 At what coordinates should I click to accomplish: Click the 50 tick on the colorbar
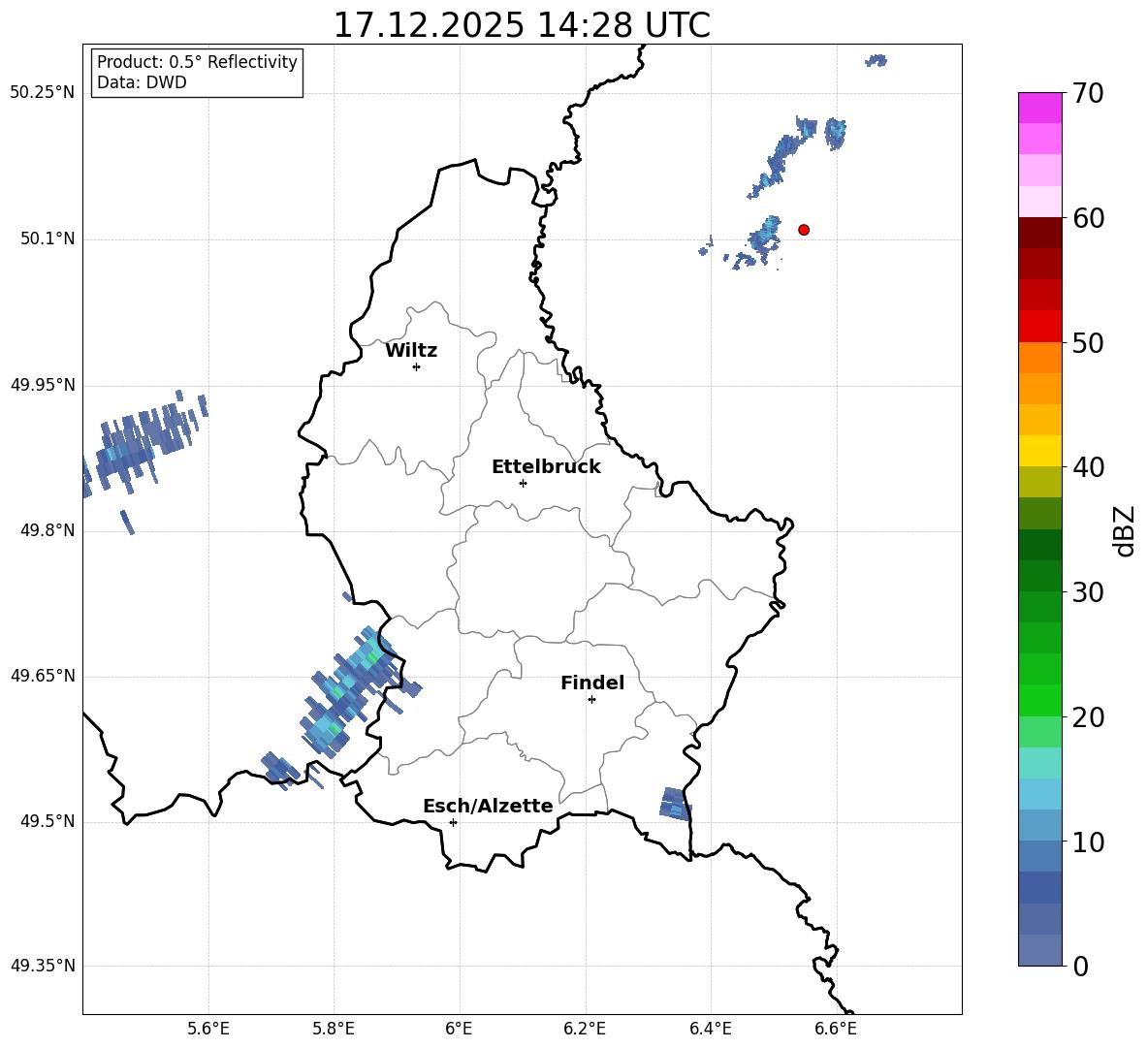coord(1087,342)
